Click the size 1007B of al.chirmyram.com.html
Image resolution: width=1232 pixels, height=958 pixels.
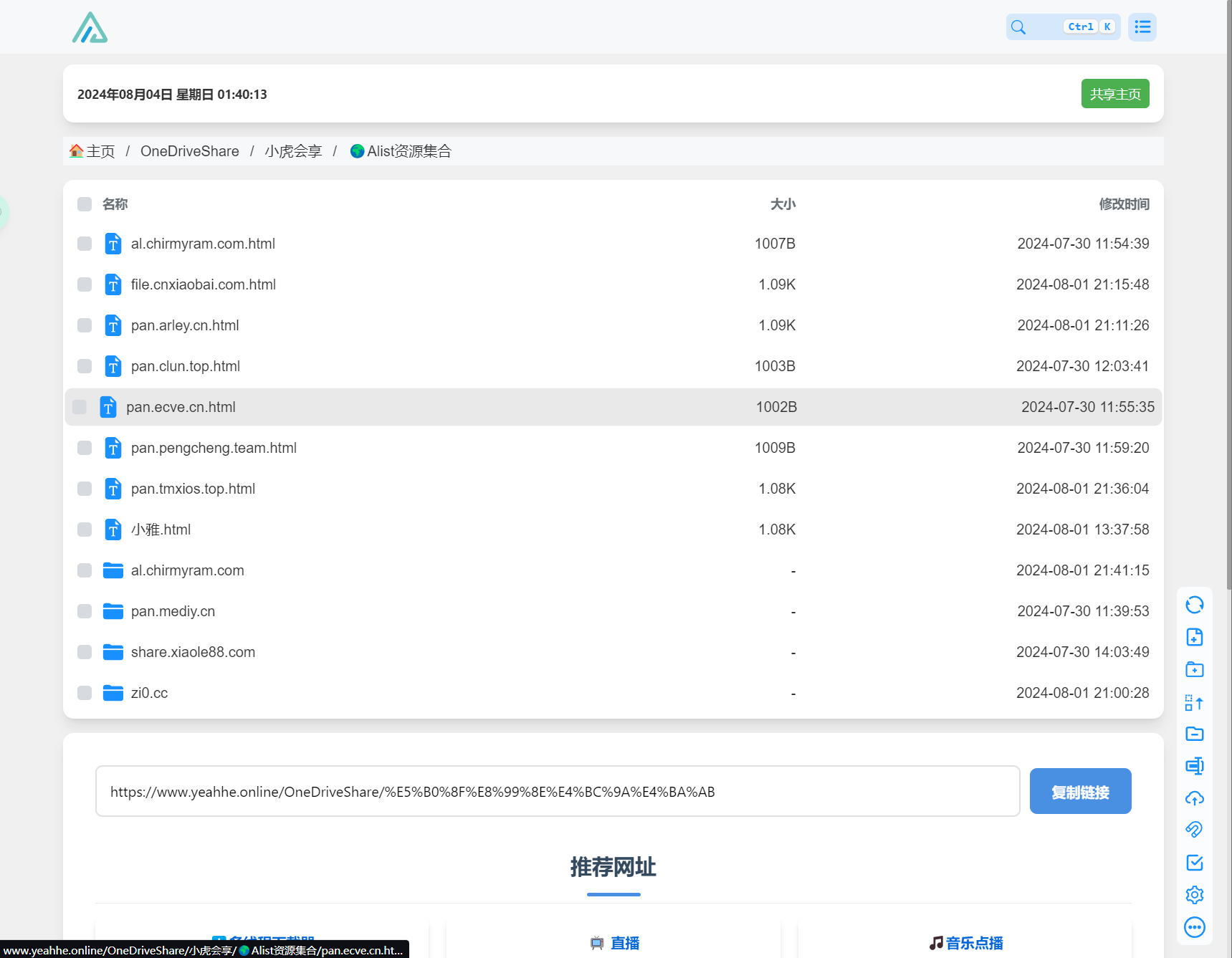pos(775,244)
